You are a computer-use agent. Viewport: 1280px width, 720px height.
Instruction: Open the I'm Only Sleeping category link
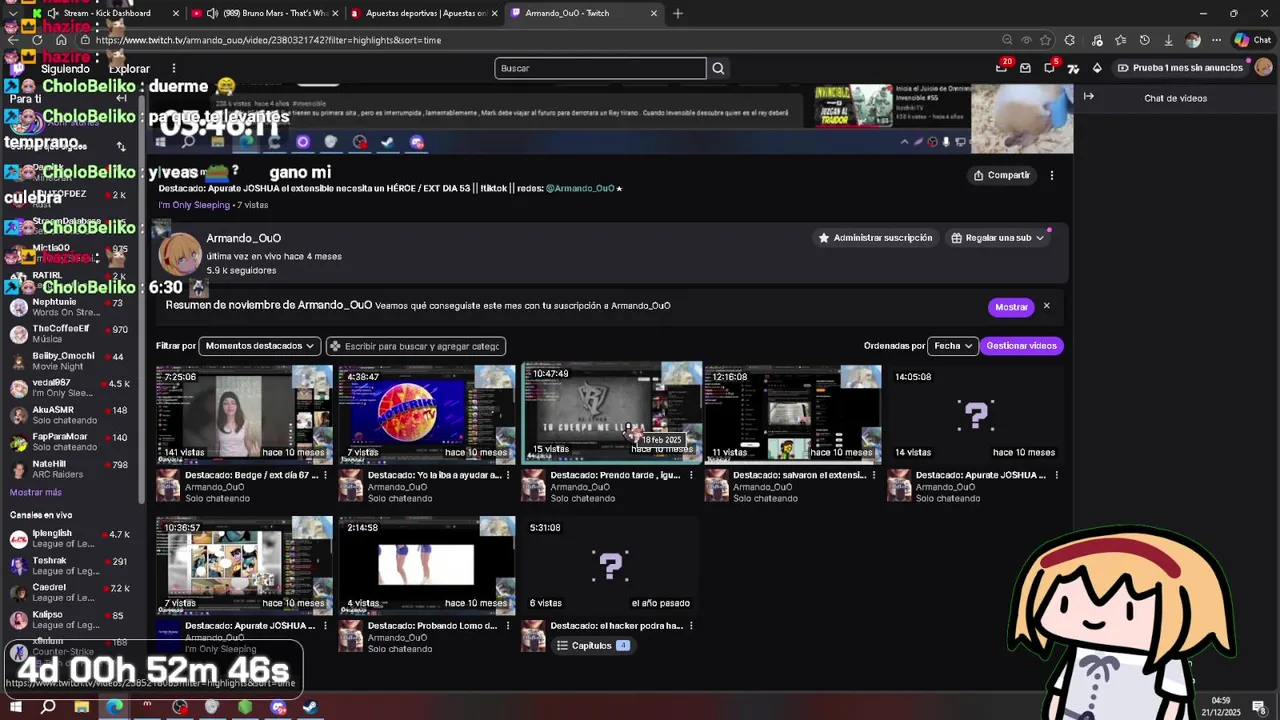tap(194, 205)
